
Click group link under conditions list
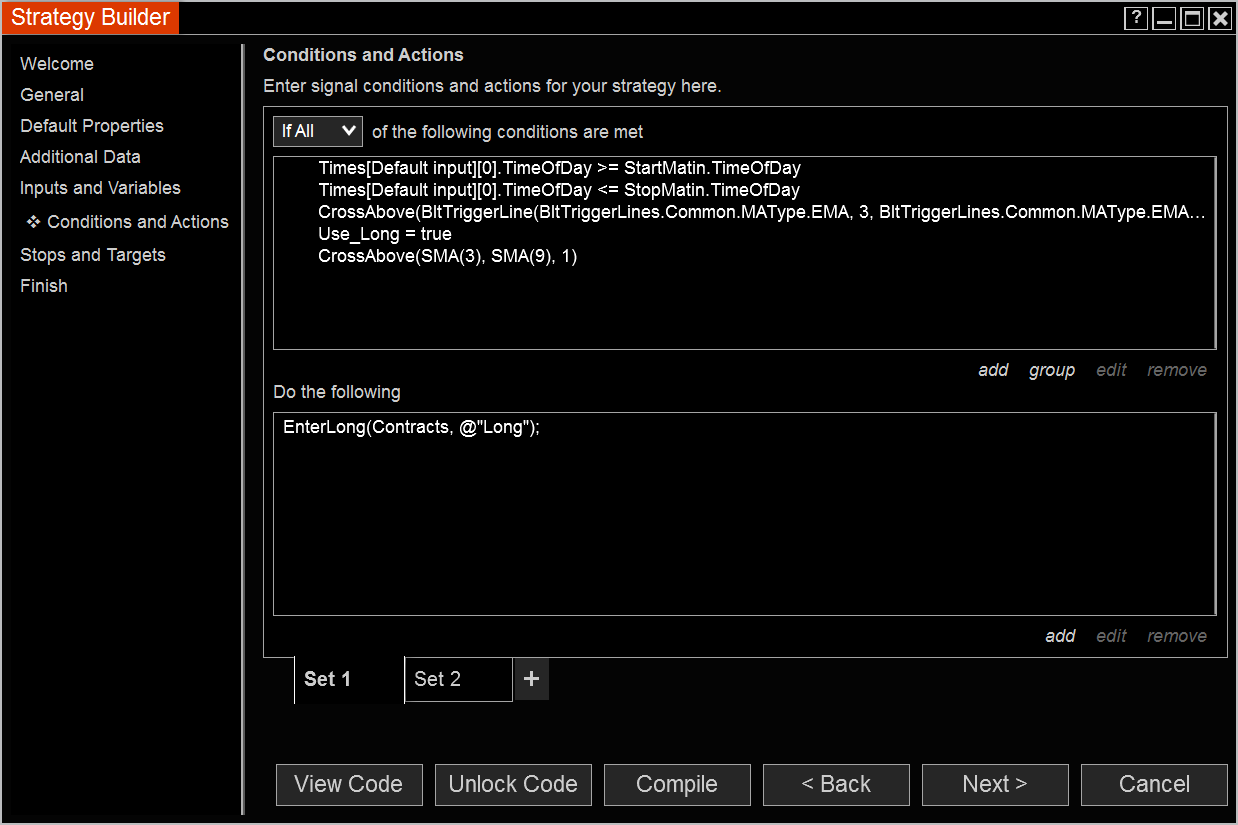click(1051, 370)
